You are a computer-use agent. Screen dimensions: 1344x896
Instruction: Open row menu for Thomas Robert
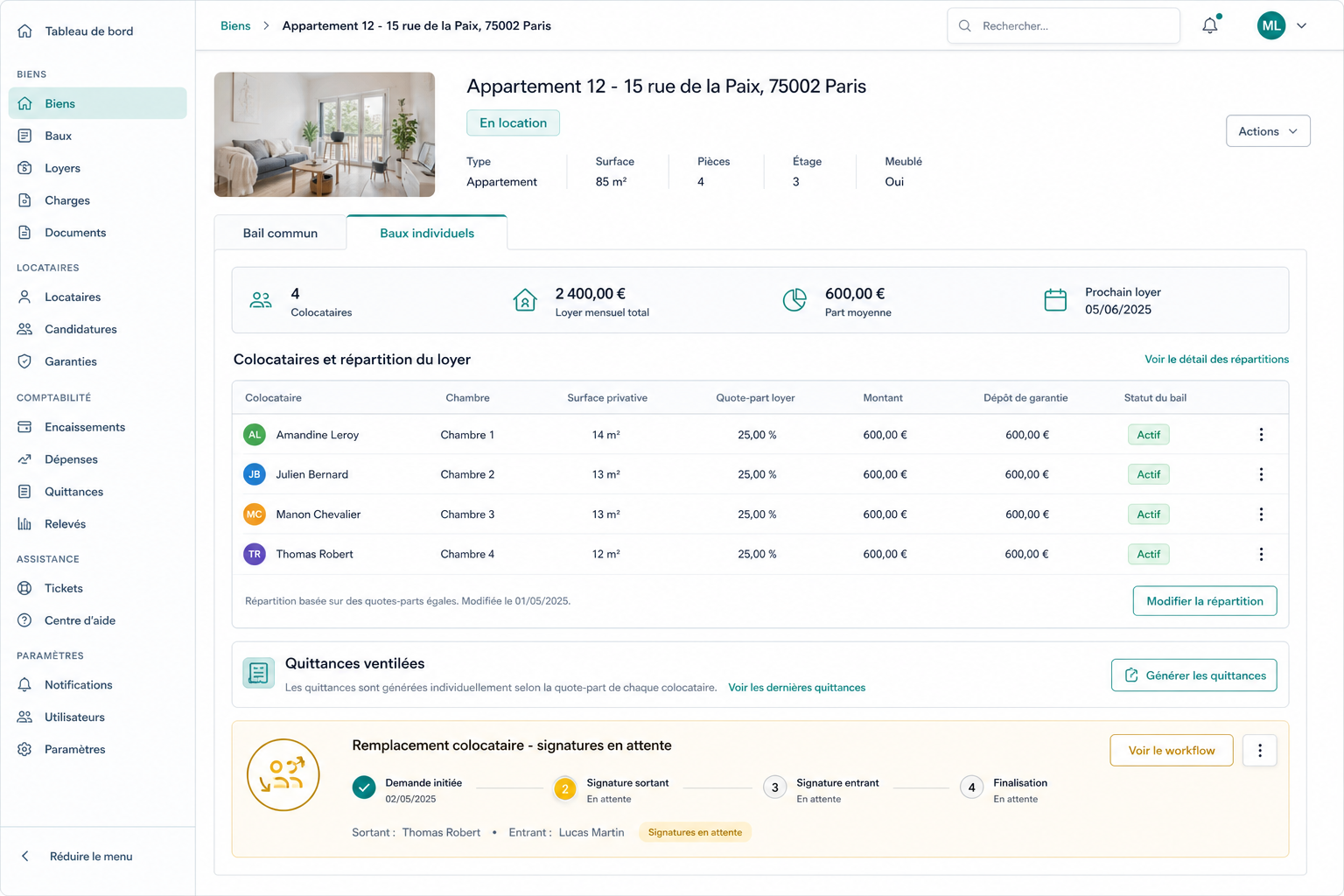[x=1261, y=554]
